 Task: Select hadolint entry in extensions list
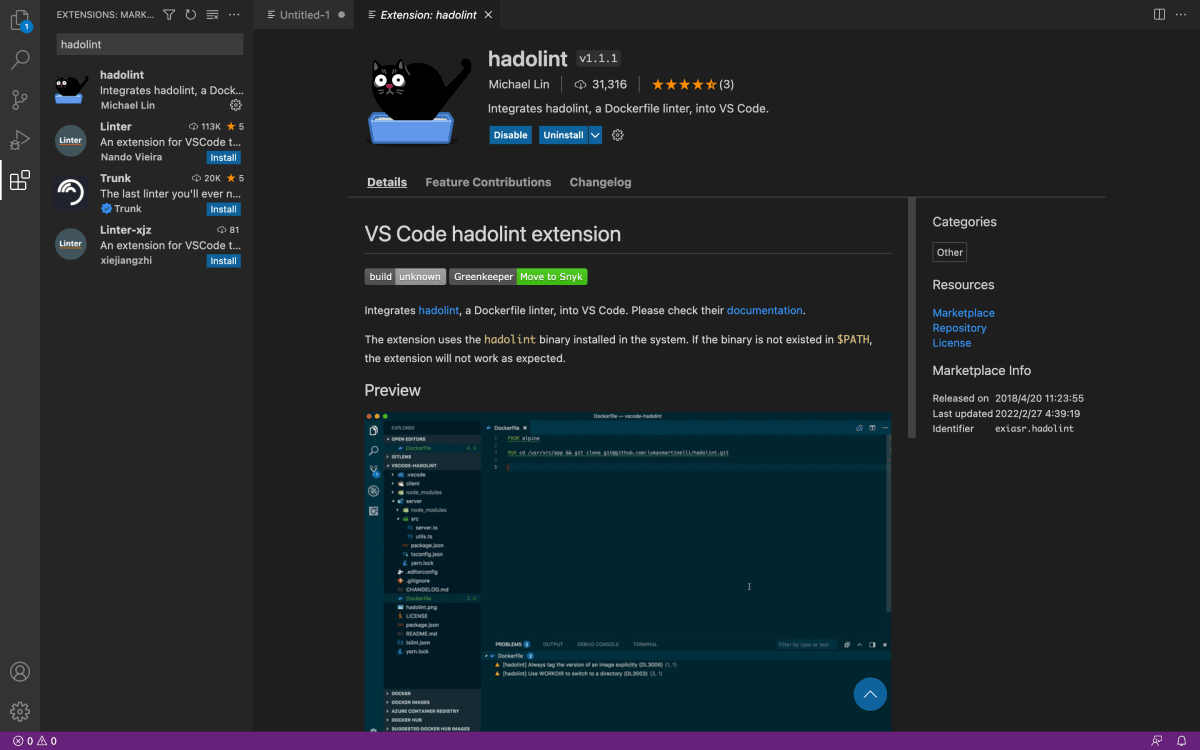(x=147, y=90)
